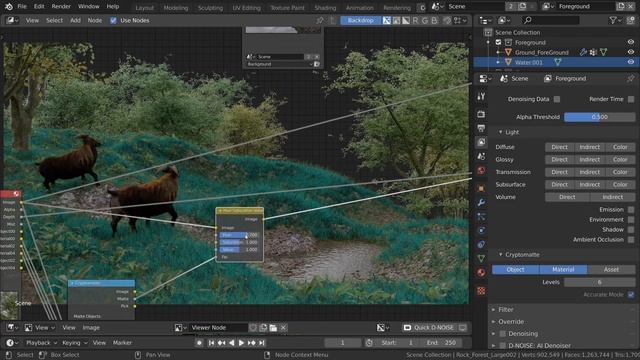Show blue channel in backdrop
Image resolution: width=640 pixels, height=360 pixels.
pyautogui.click(x=434, y=20)
